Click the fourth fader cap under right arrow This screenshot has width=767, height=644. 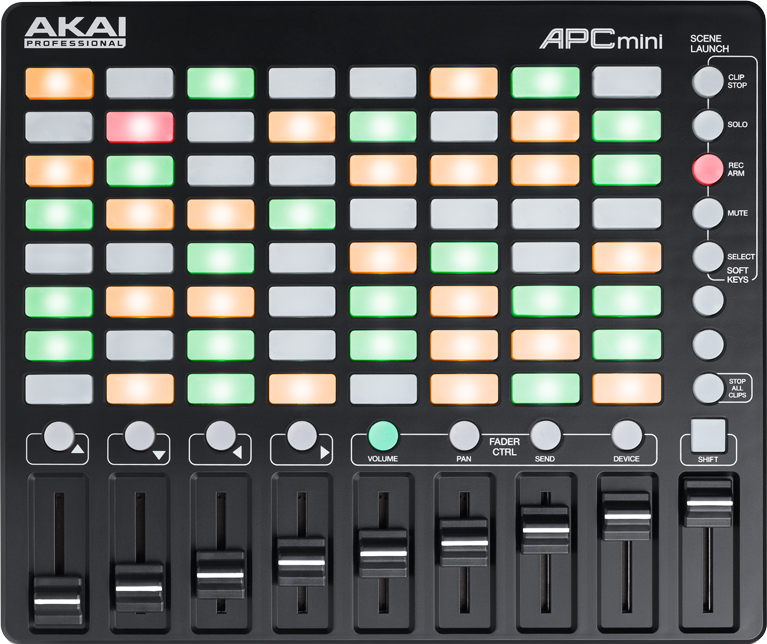[x=301, y=562]
